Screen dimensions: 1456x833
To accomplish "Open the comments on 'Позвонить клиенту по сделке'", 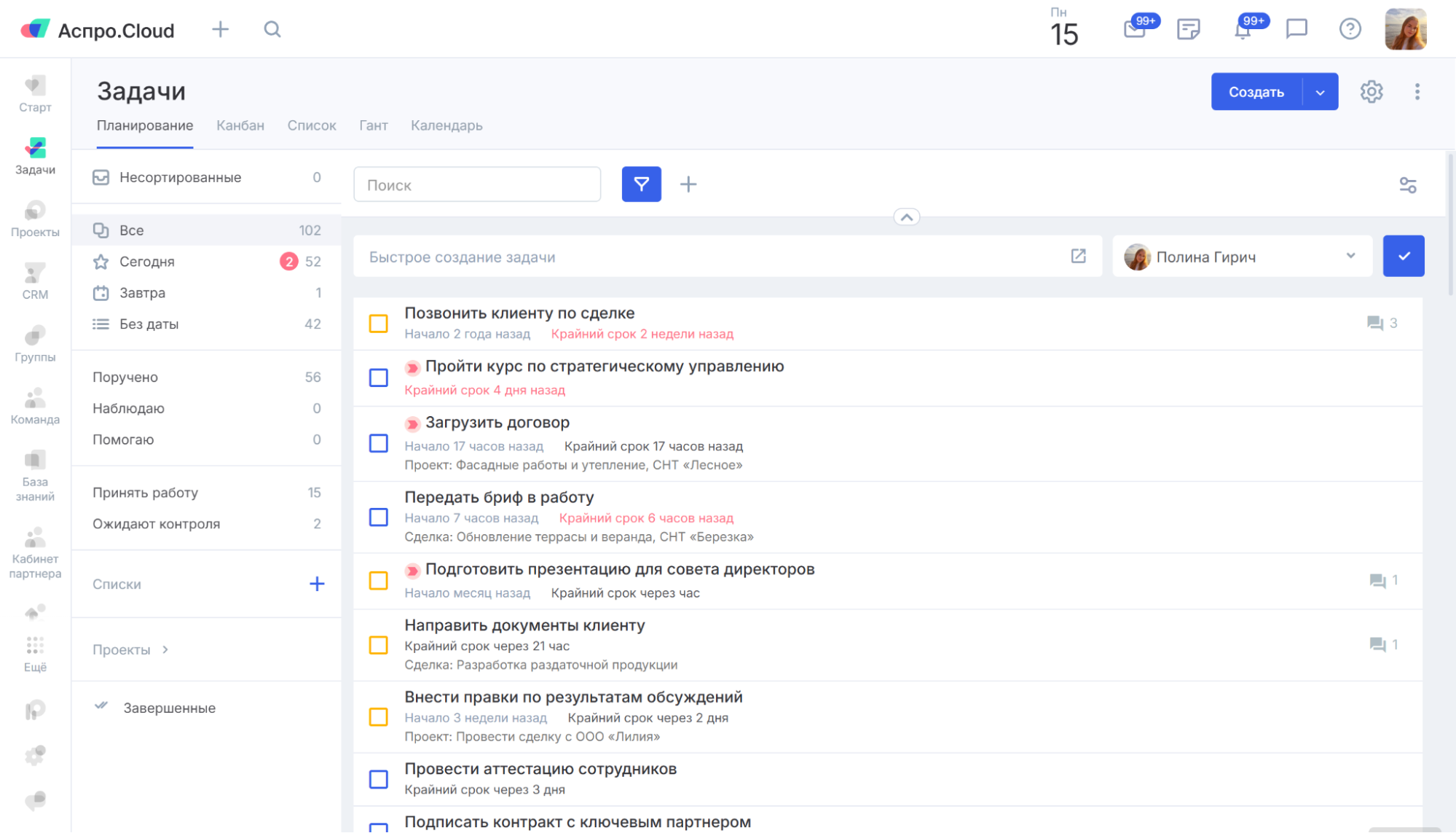I will click(1381, 323).
